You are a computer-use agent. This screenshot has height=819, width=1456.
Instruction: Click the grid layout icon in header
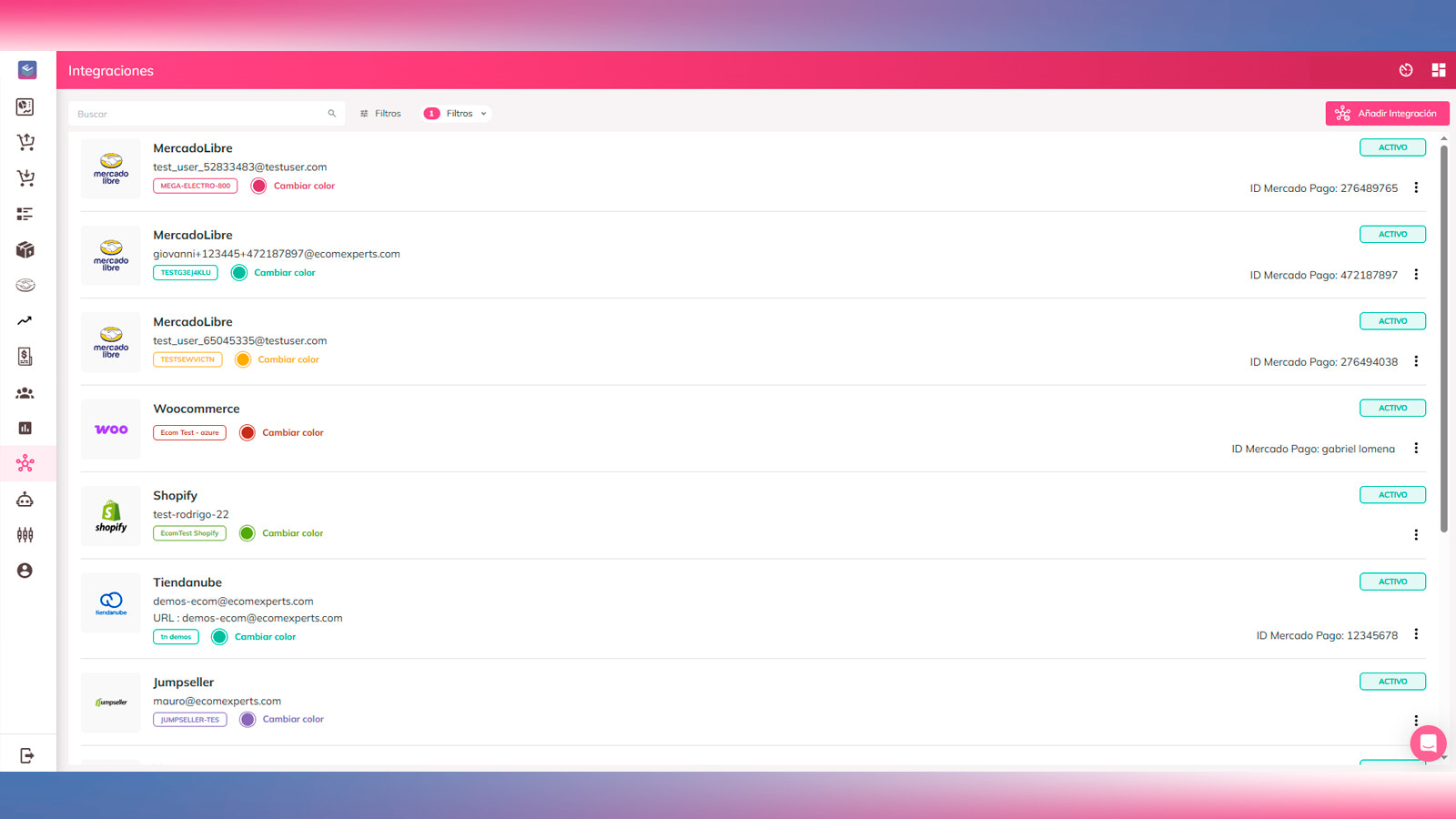click(x=1439, y=70)
